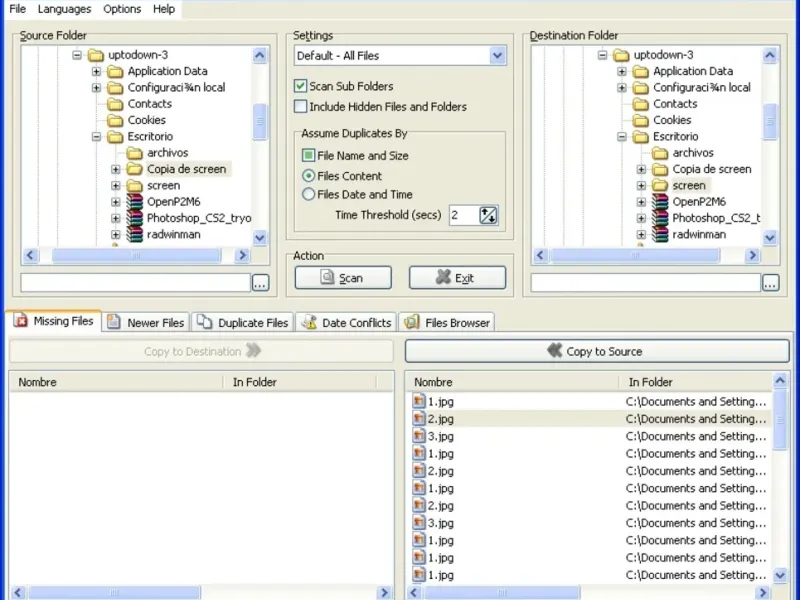The height and width of the screenshot is (600, 800).
Task: Click the right file list vertical scrollbar thumb
Action: click(x=780, y=419)
